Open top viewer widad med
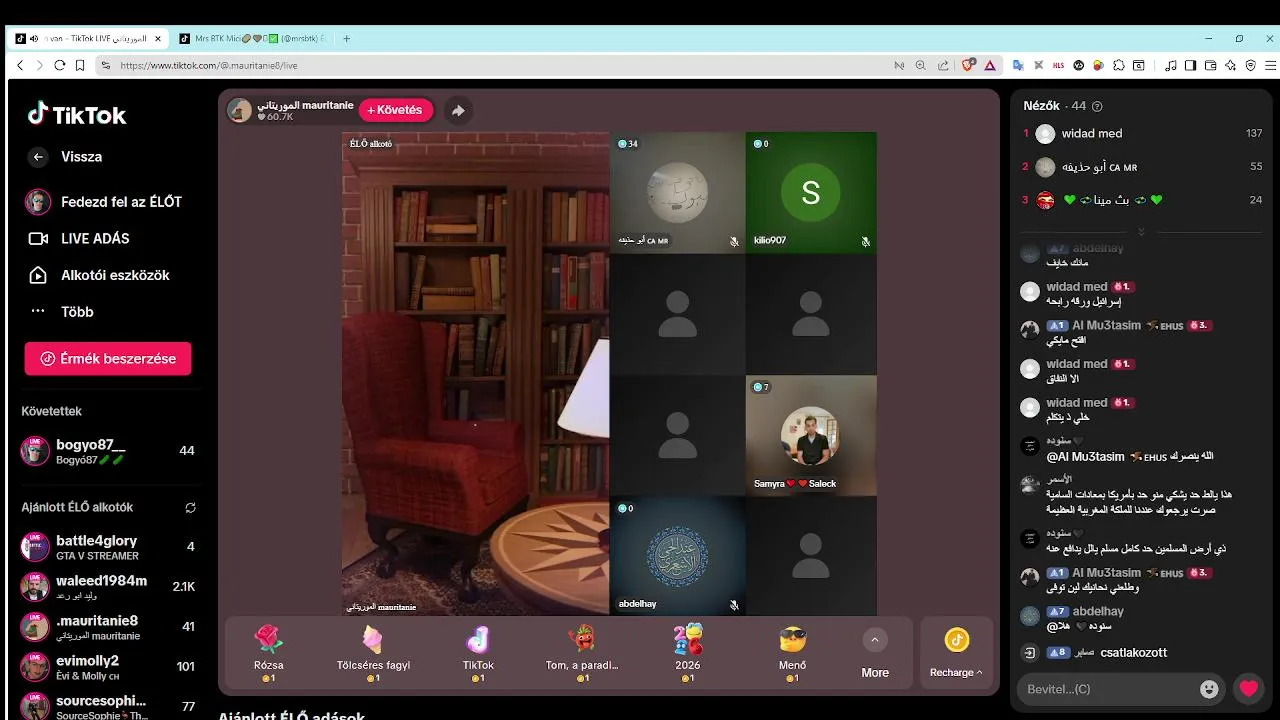 pos(1141,133)
